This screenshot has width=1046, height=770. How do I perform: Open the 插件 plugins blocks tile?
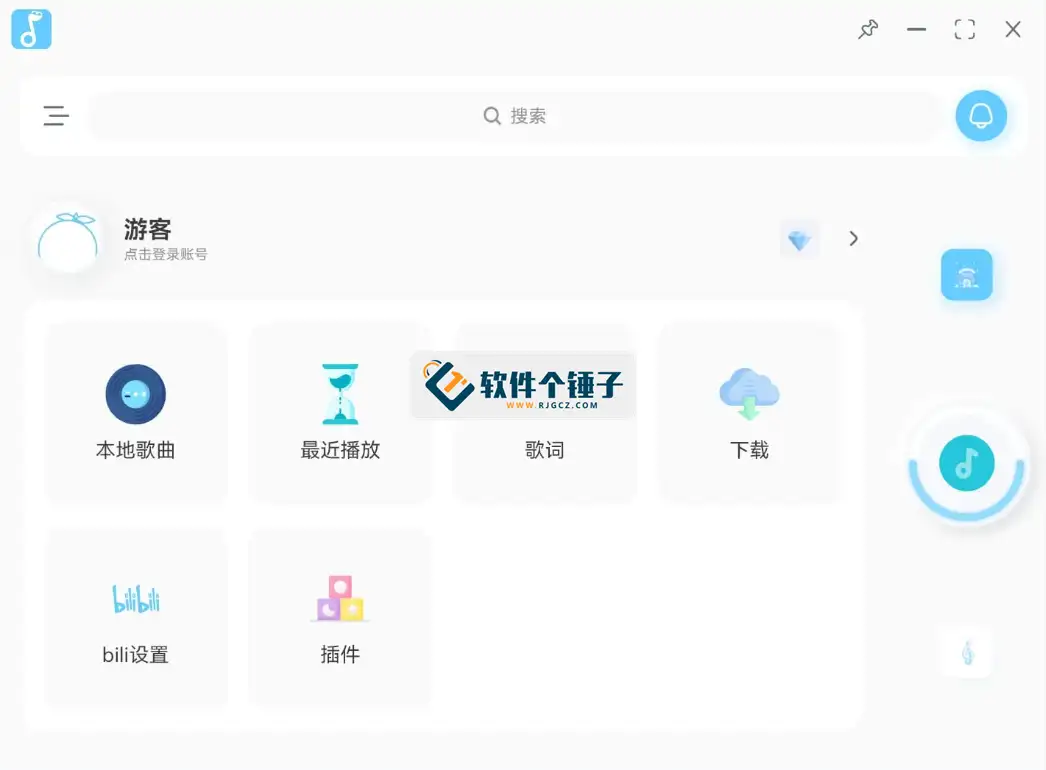[340, 617]
